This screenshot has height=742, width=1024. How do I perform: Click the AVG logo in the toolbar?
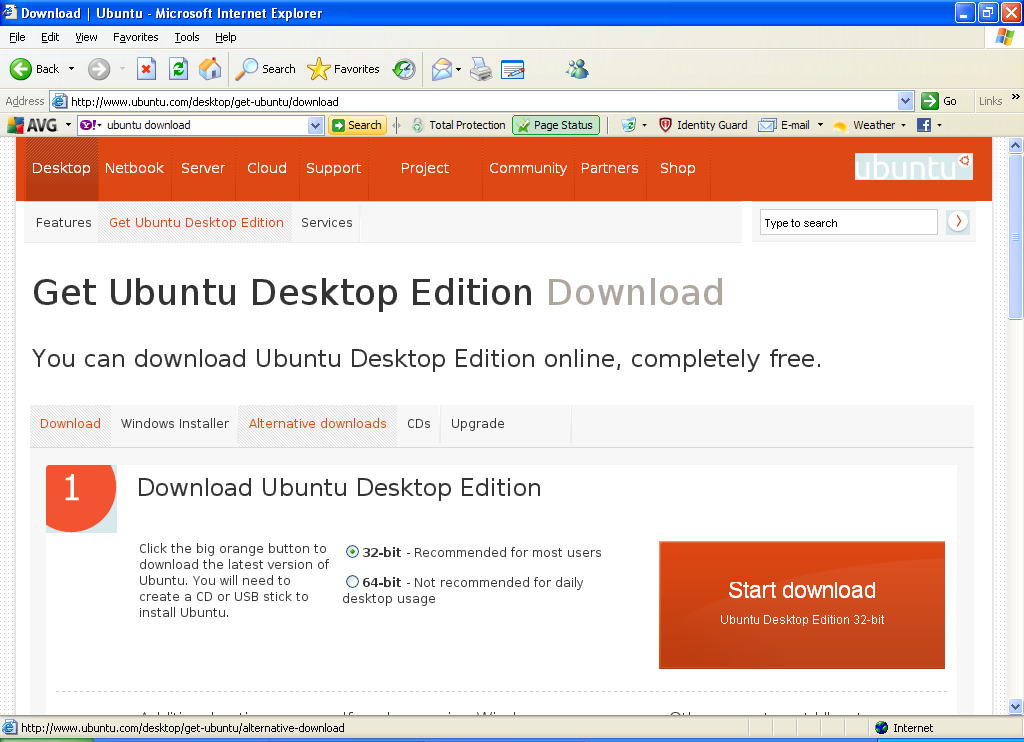pos(33,125)
